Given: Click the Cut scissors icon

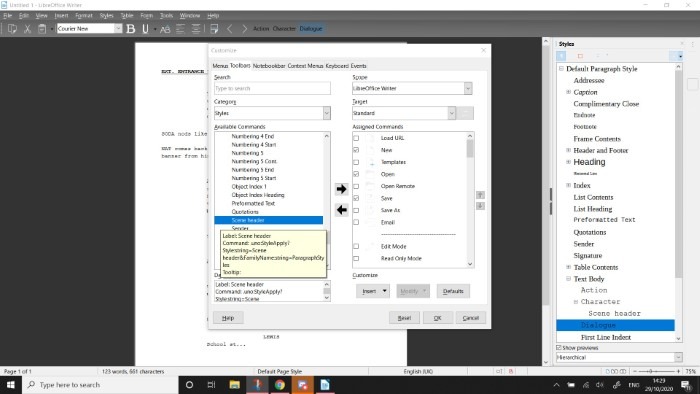Looking at the screenshot, I should coord(27,29).
